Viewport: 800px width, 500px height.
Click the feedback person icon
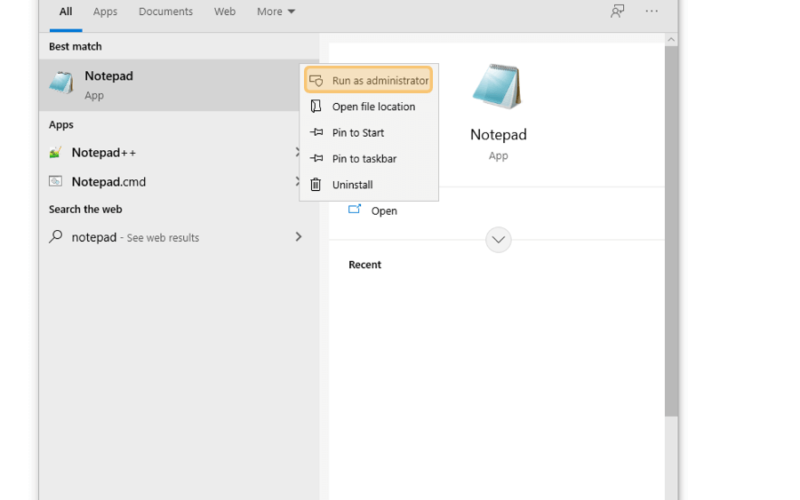click(617, 11)
